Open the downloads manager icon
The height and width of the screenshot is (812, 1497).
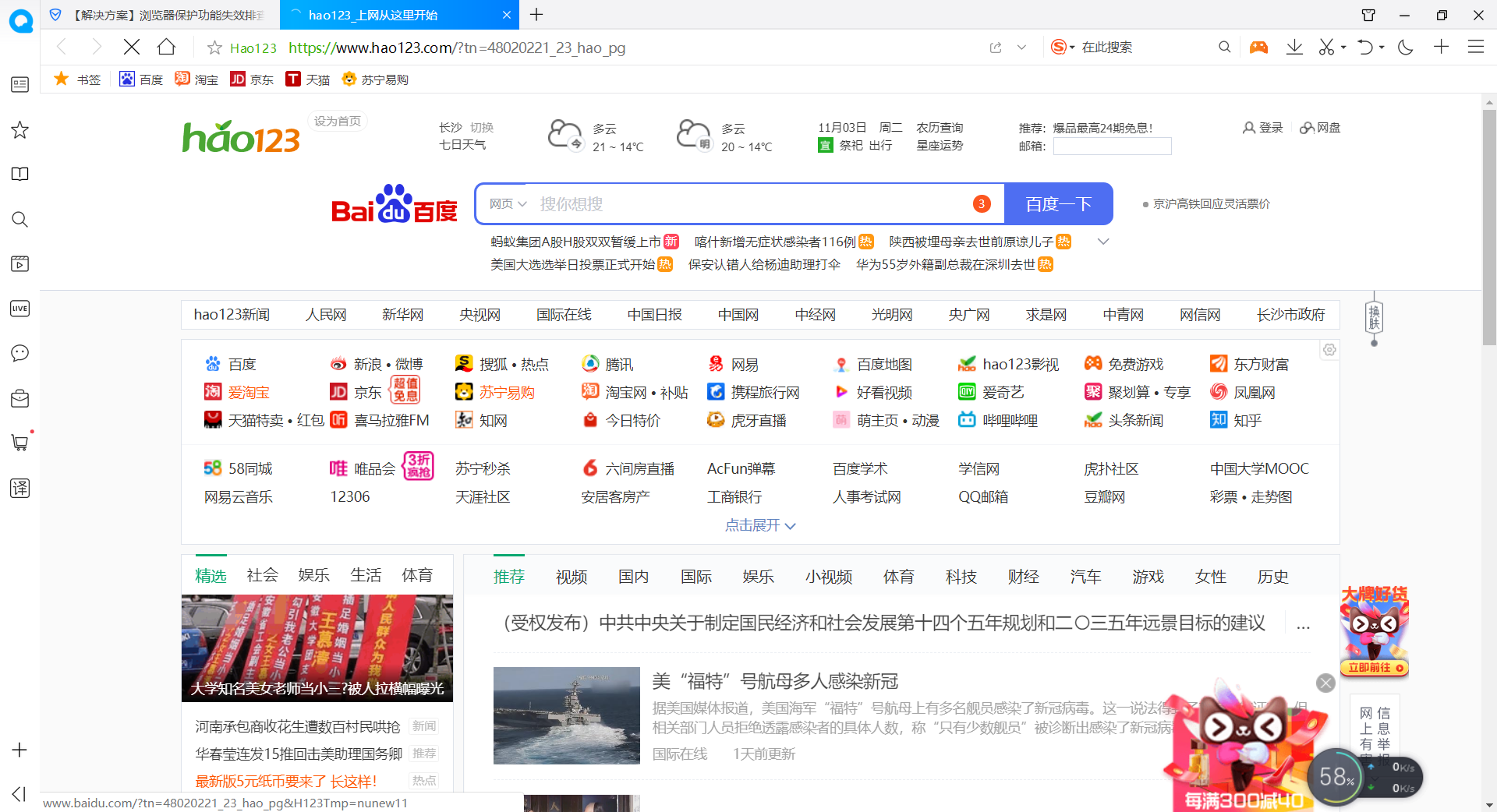click(1294, 48)
